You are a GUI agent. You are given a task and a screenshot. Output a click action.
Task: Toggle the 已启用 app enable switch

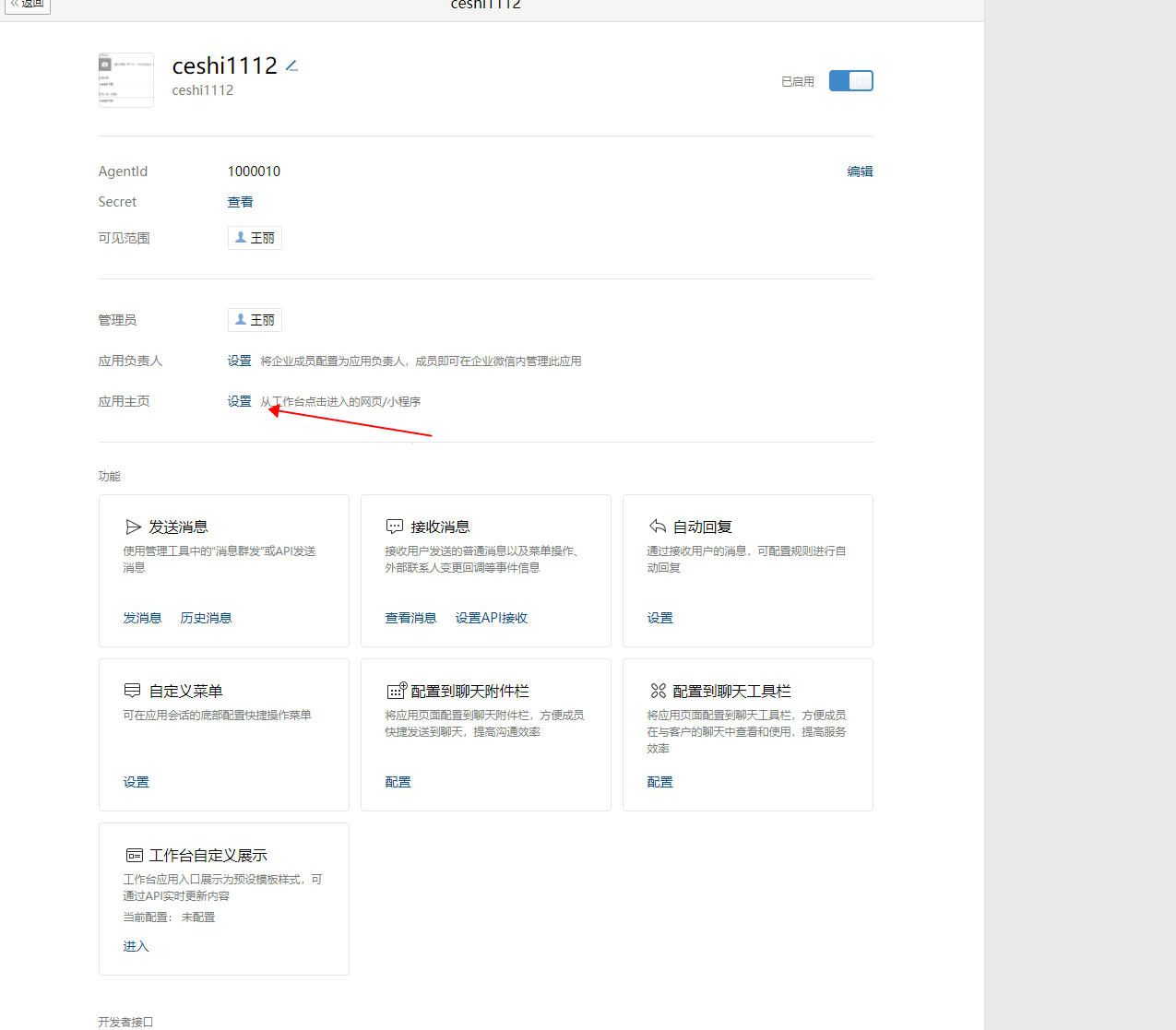click(850, 81)
